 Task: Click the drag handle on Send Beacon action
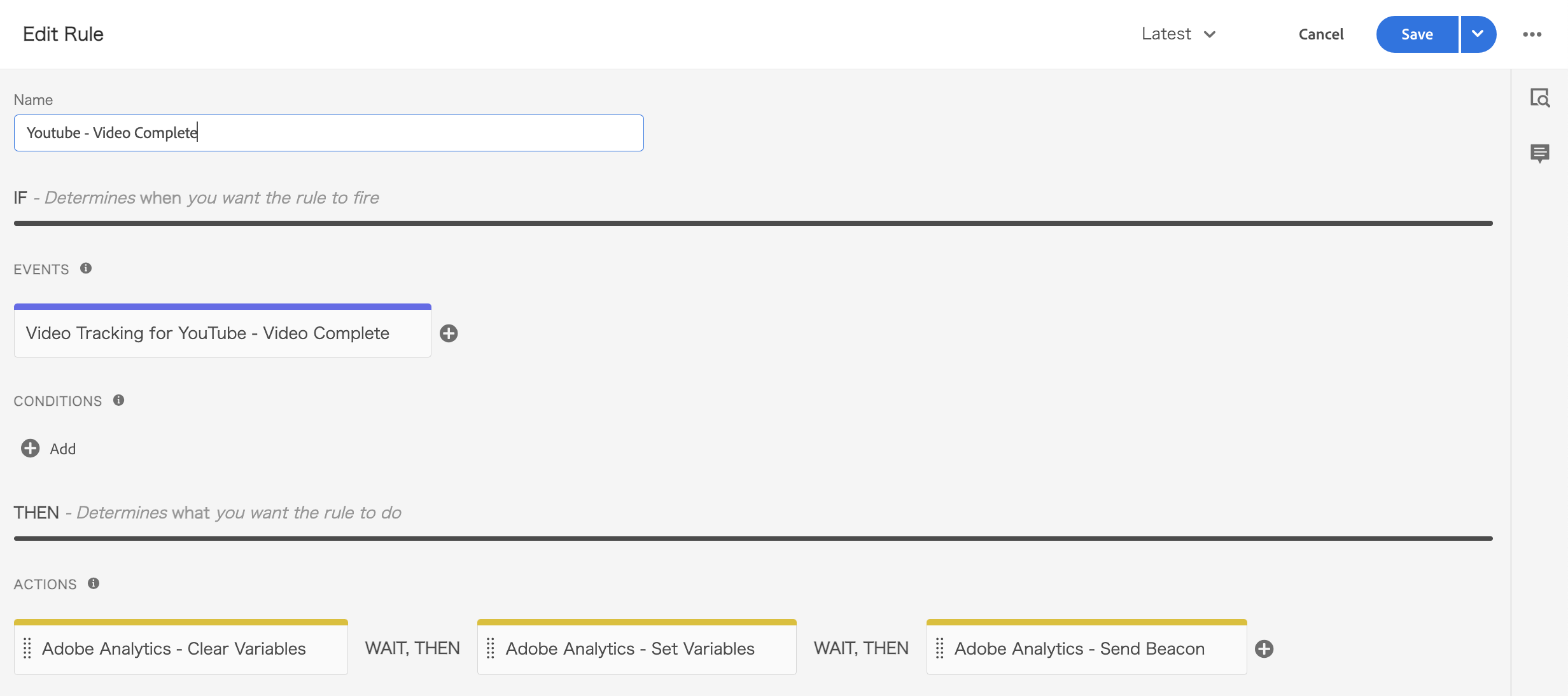(939, 649)
